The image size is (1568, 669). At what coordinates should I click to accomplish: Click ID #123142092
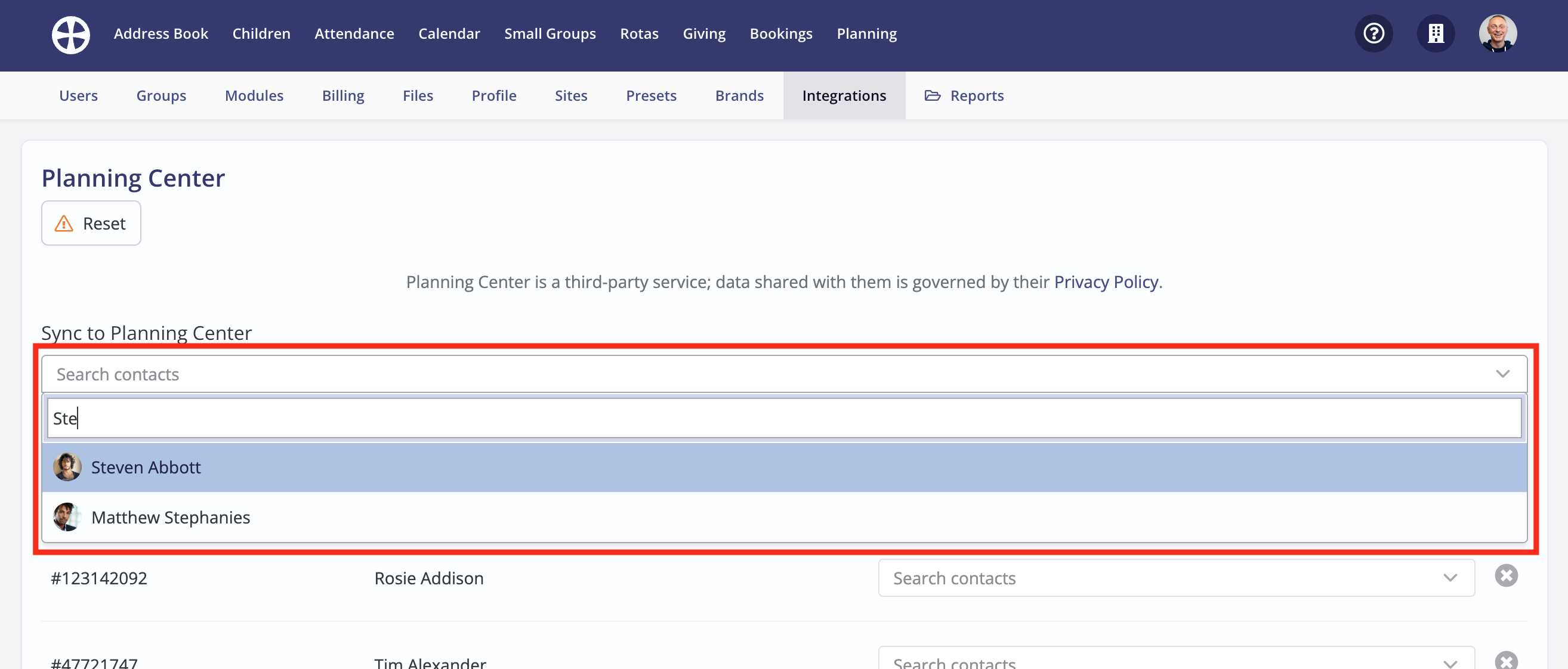pyautogui.click(x=98, y=578)
